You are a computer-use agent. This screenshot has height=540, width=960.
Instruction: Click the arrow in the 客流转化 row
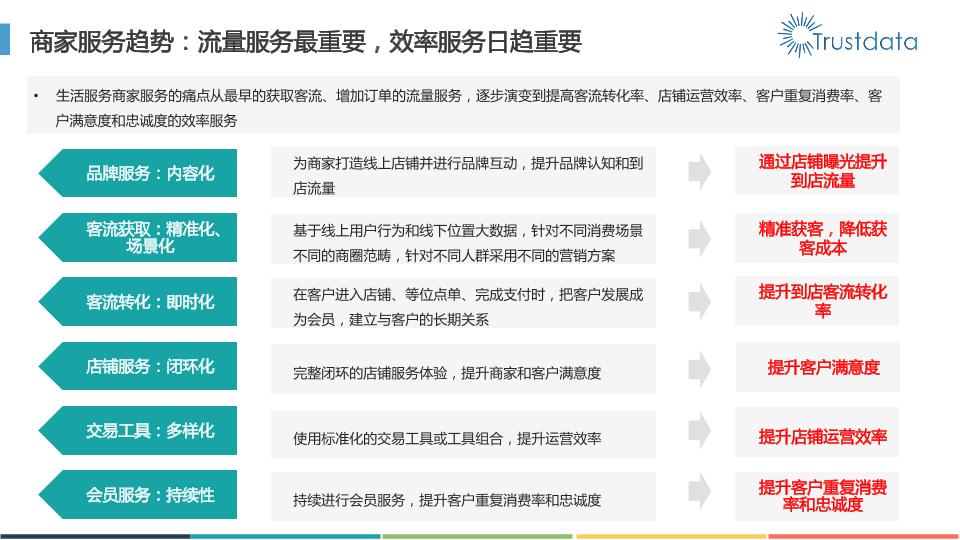coord(699,301)
